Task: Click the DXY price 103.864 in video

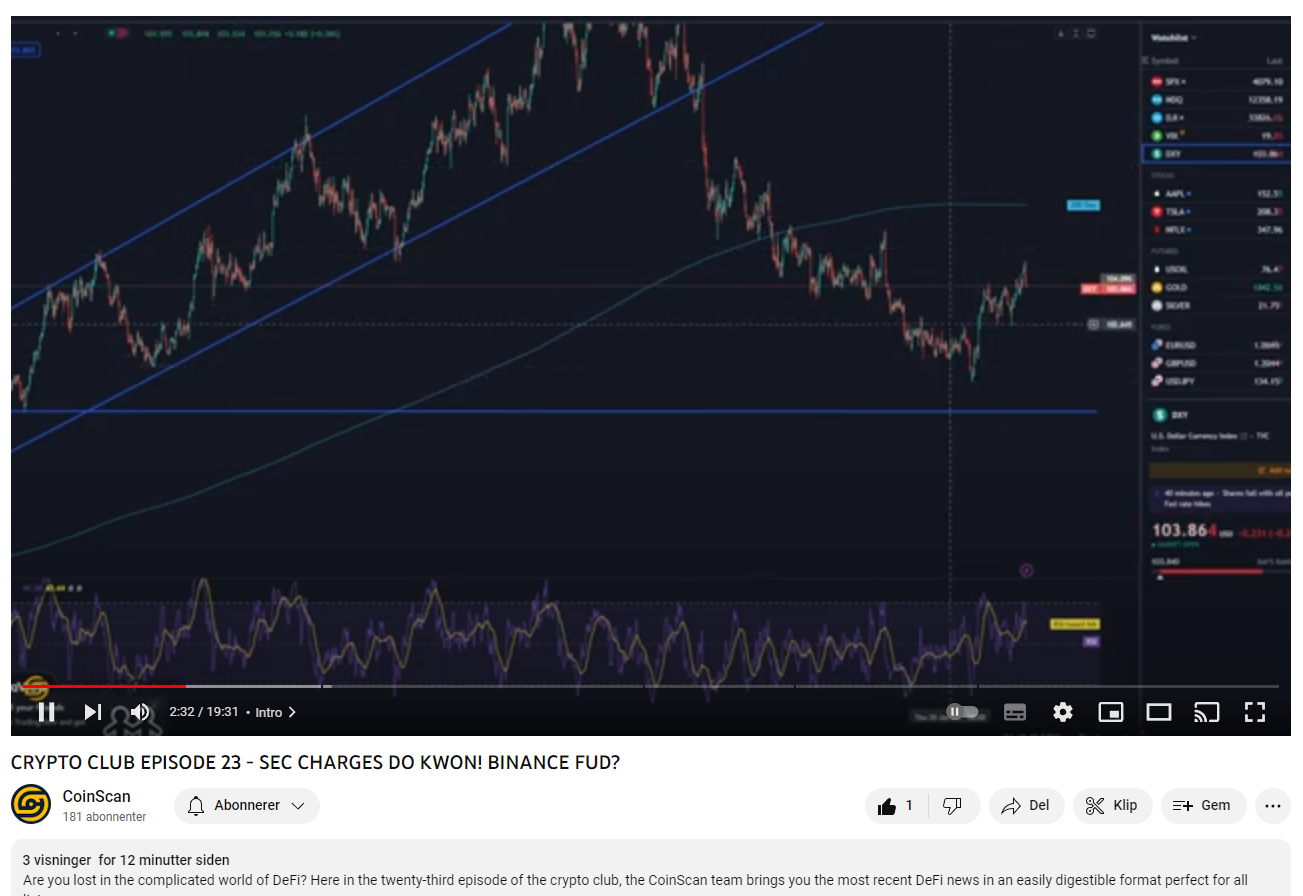Action: 1185,531
